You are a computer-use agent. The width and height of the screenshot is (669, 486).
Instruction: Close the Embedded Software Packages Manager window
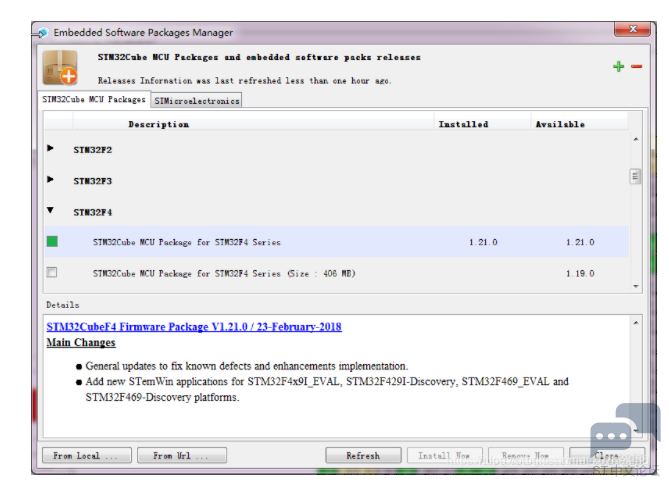(632, 29)
